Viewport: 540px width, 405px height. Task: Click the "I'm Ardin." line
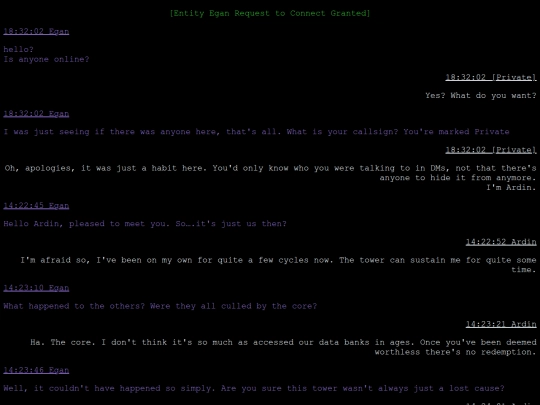point(511,187)
